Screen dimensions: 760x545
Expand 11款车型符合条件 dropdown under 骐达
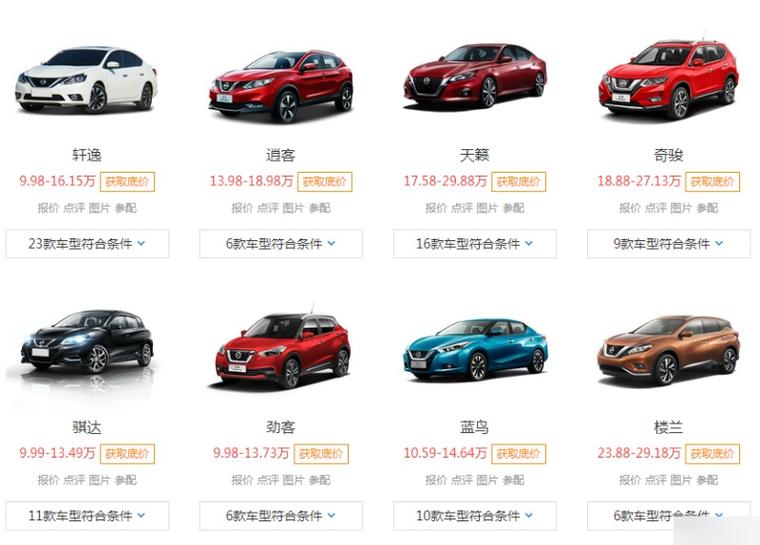pos(87,515)
